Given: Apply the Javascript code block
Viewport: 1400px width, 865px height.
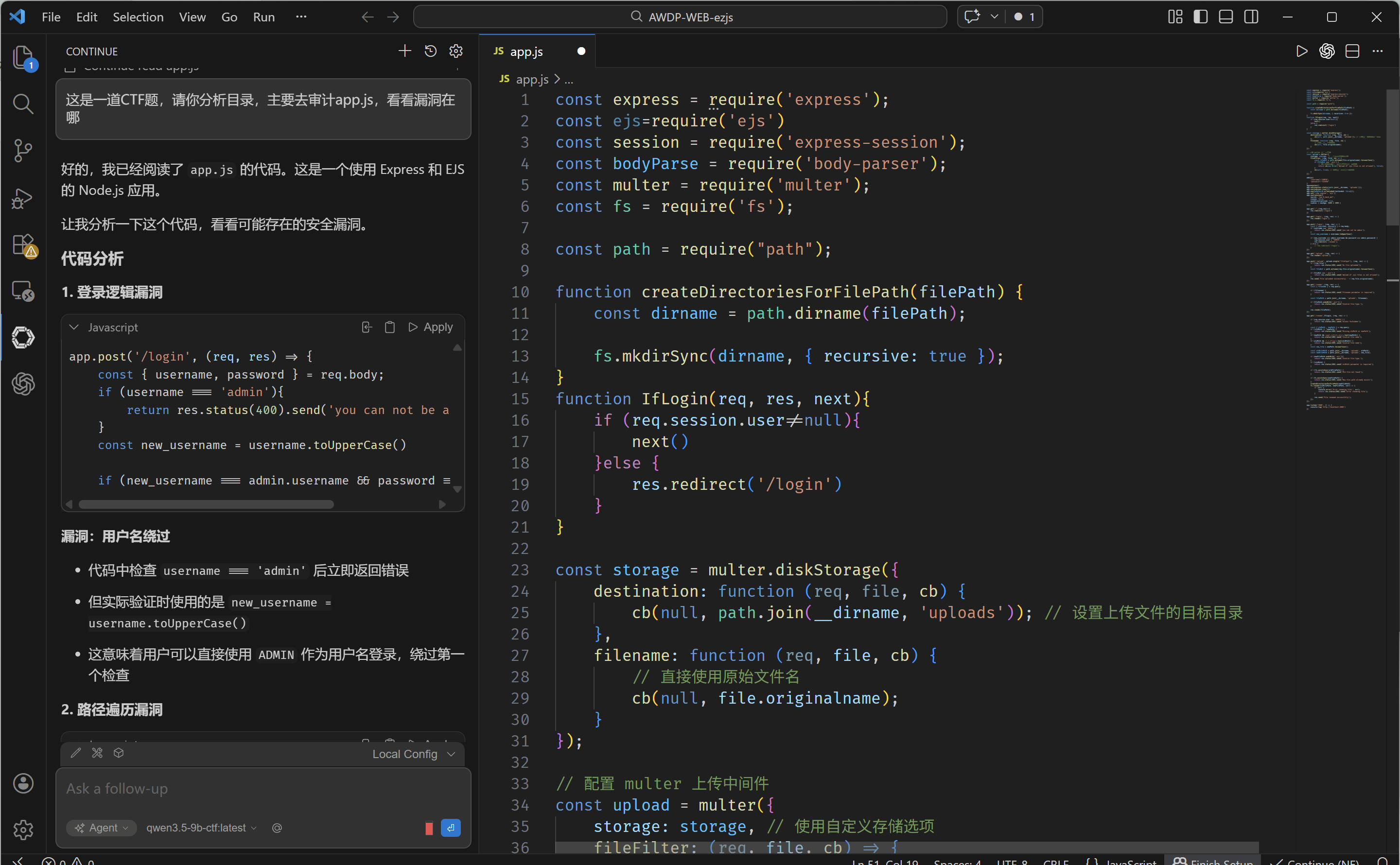Looking at the screenshot, I should coord(430,327).
